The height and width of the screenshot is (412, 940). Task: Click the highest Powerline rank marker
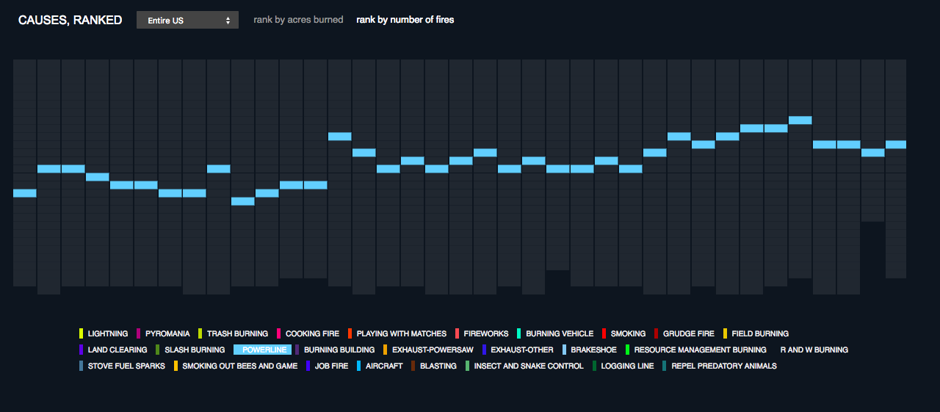click(800, 120)
